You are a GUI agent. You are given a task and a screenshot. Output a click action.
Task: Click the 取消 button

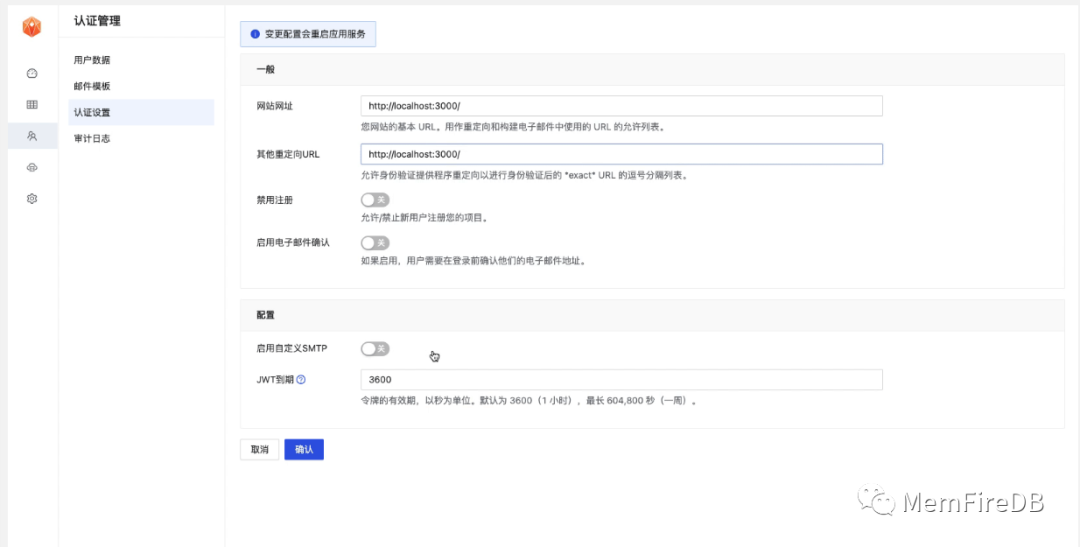click(x=260, y=449)
